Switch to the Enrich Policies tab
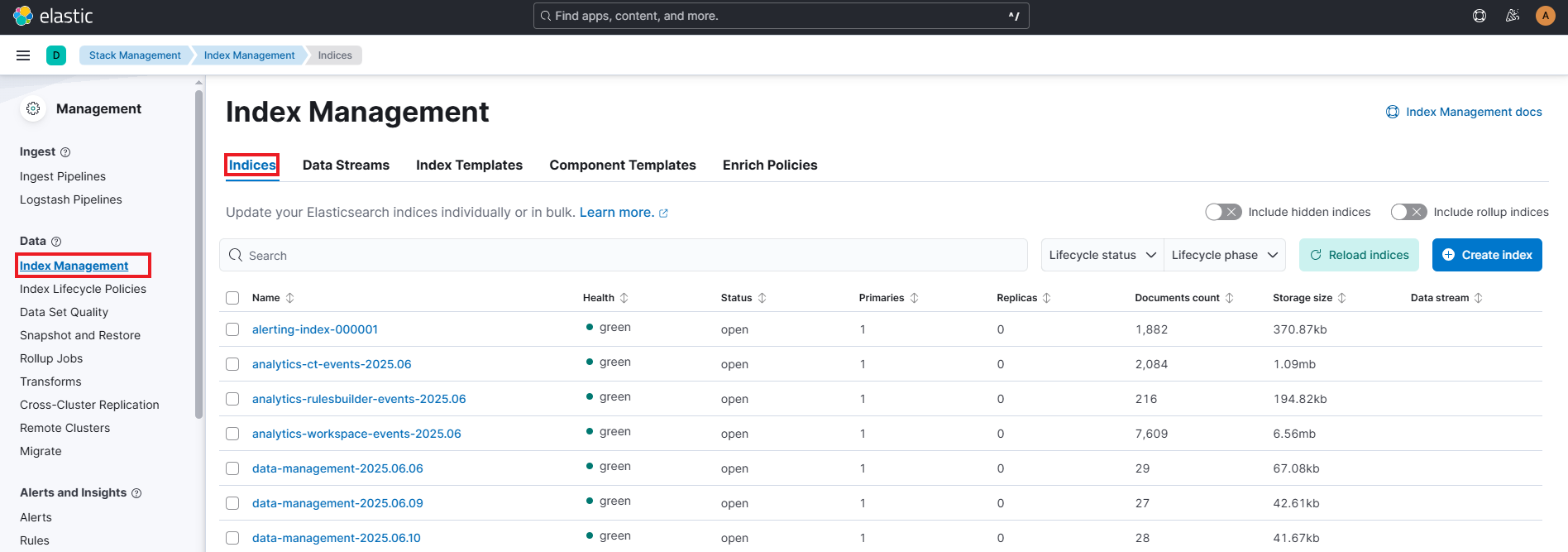This screenshot has height=552, width=1568. [x=770, y=165]
